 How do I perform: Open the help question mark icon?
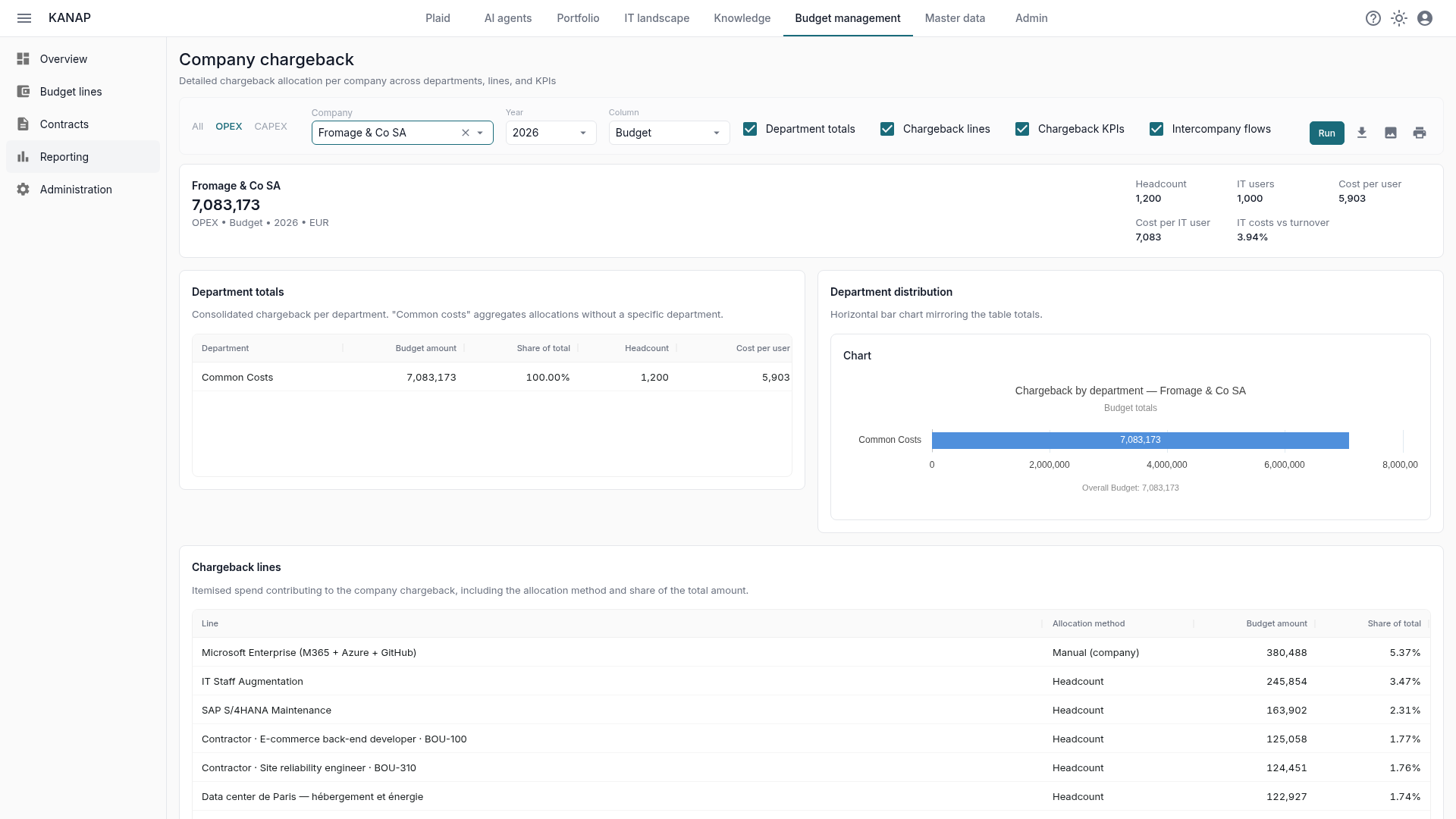(x=1373, y=18)
